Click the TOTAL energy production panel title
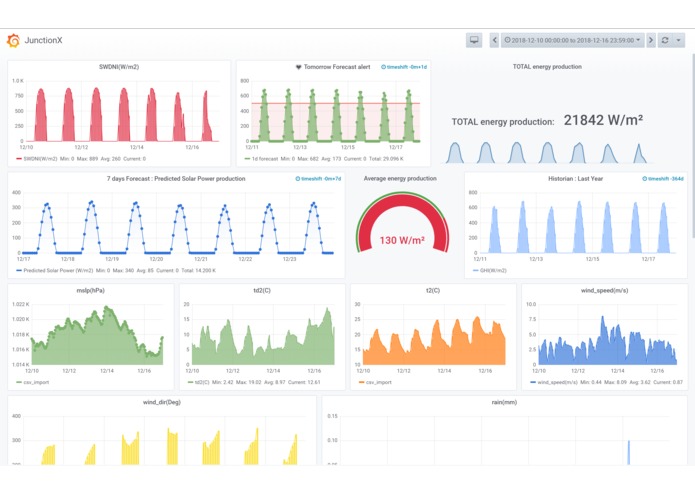The image size is (695, 494). [547, 67]
